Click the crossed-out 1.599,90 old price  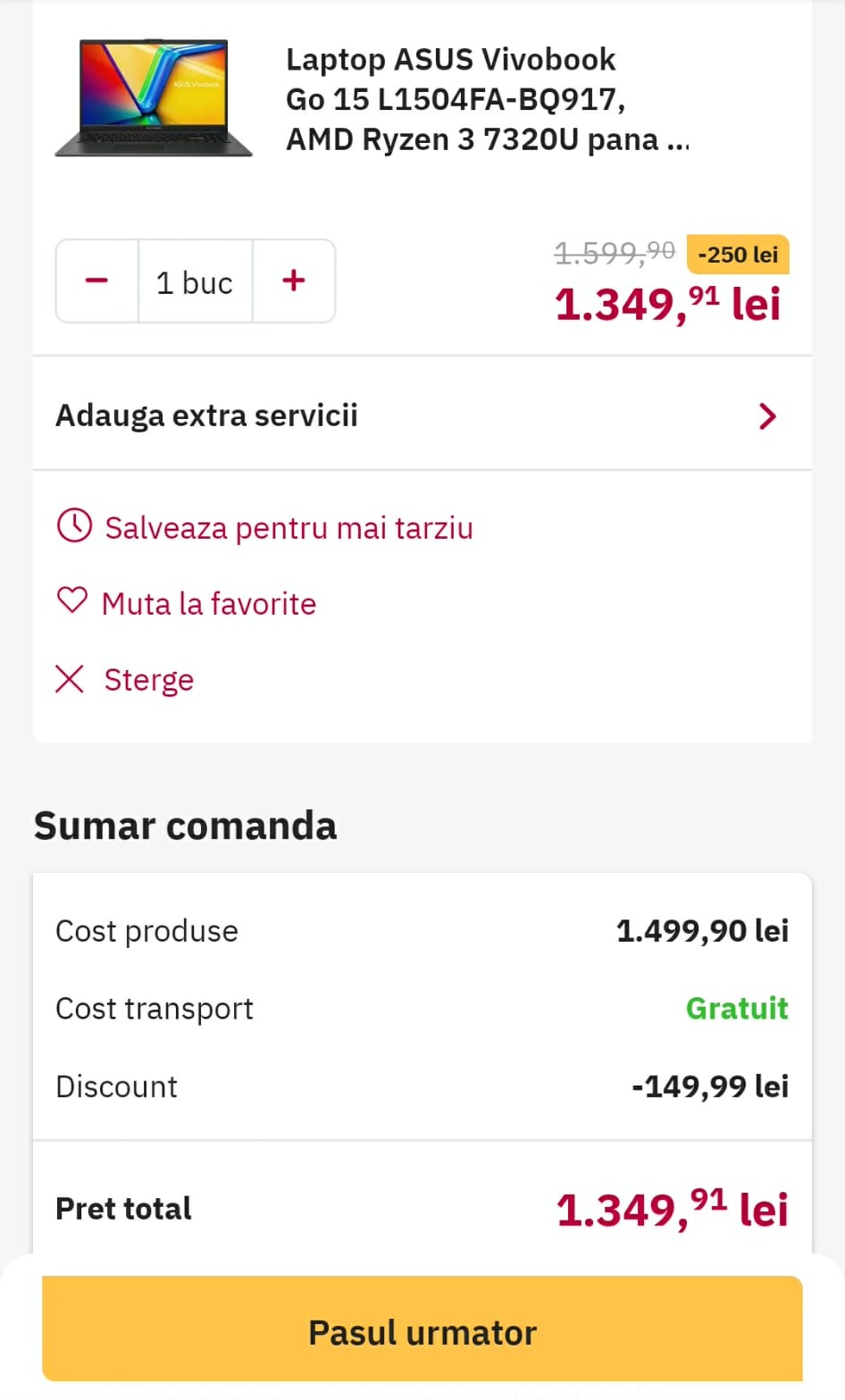(x=615, y=254)
